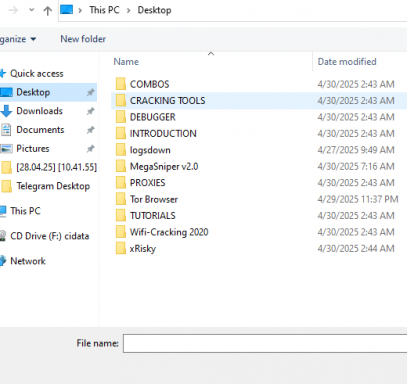The width and height of the screenshot is (407, 384).
Task: Select Quick access in navigation pane
Action: coord(37,73)
